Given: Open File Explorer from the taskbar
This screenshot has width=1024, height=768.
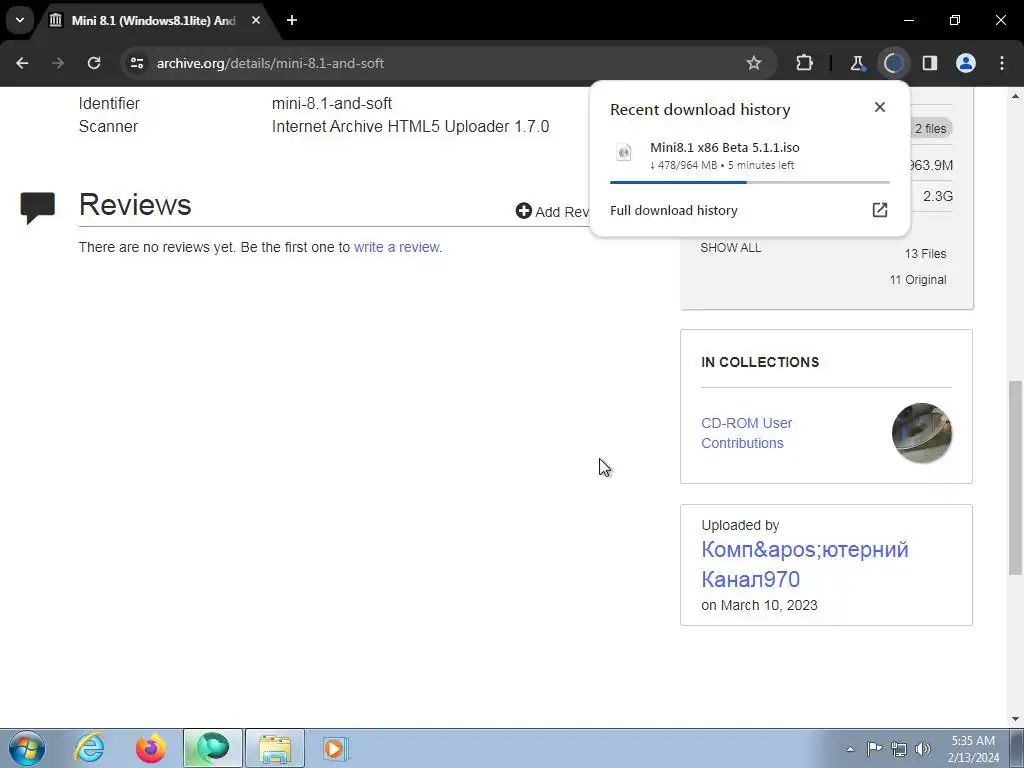Looking at the screenshot, I should click(x=275, y=748).
